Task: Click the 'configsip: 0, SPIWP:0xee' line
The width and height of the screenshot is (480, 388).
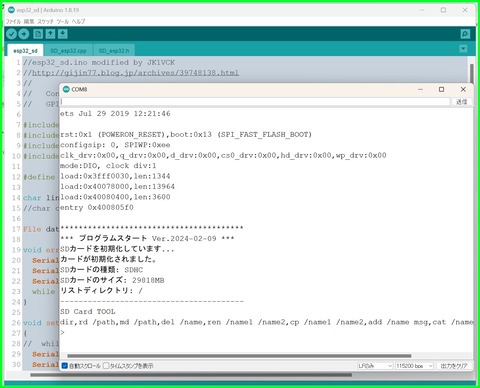Action: pos(115,145)
